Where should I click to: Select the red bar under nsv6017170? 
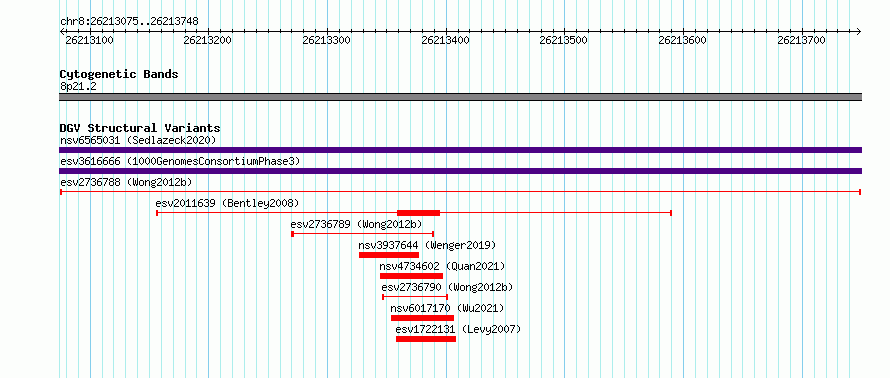coord(422,318)
